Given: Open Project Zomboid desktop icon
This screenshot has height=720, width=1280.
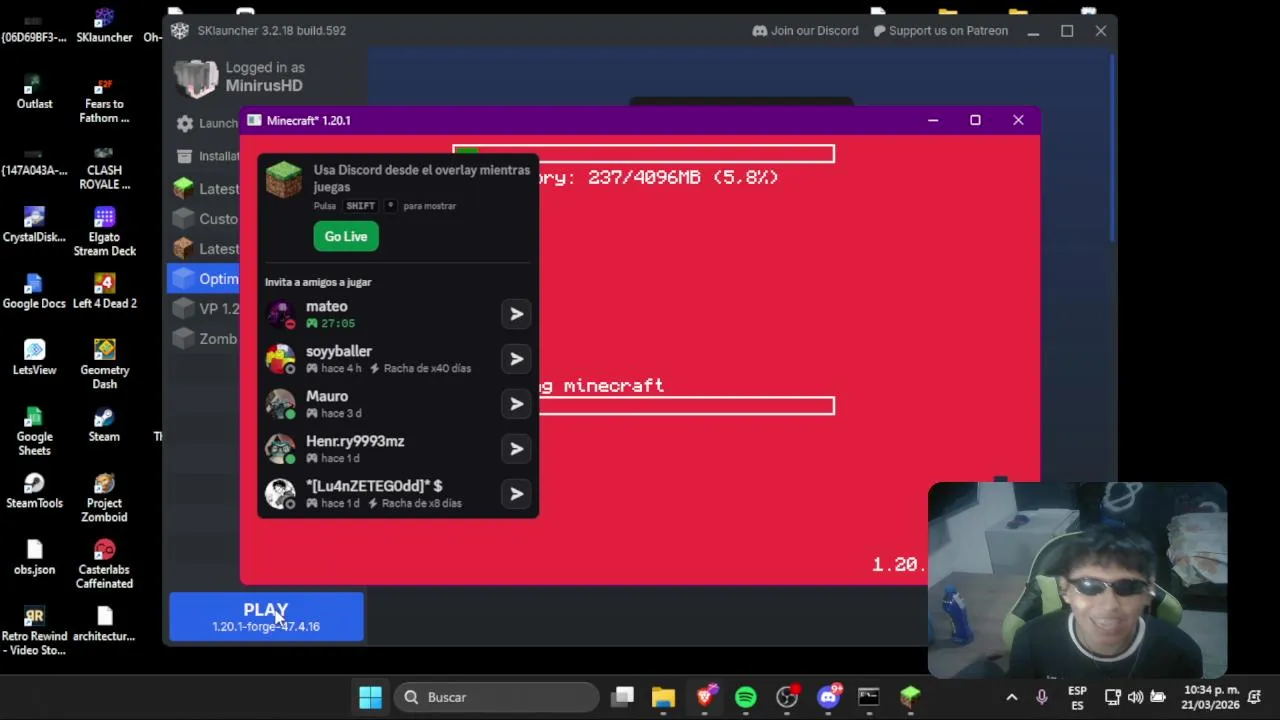Looking at the screenshot, I should coord(104,497).
